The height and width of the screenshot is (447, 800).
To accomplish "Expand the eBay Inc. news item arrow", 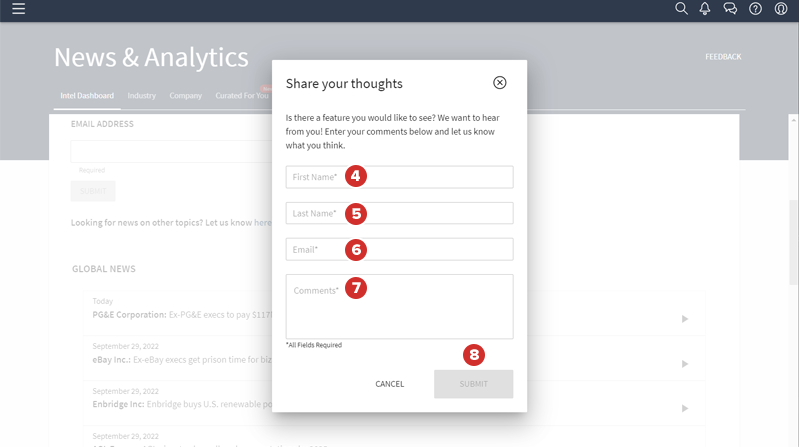I will coord(685,364).
